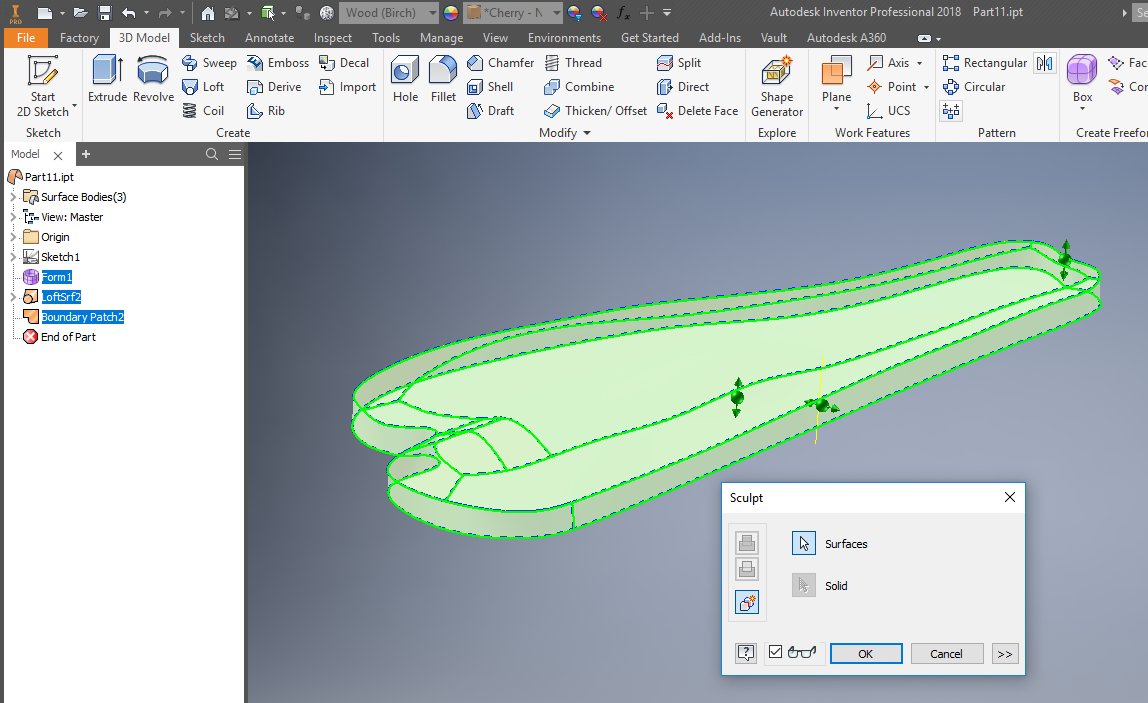This screenshot has width=1148, height=703.
Task: Expand the Origin folder
Action: [13, 237]
